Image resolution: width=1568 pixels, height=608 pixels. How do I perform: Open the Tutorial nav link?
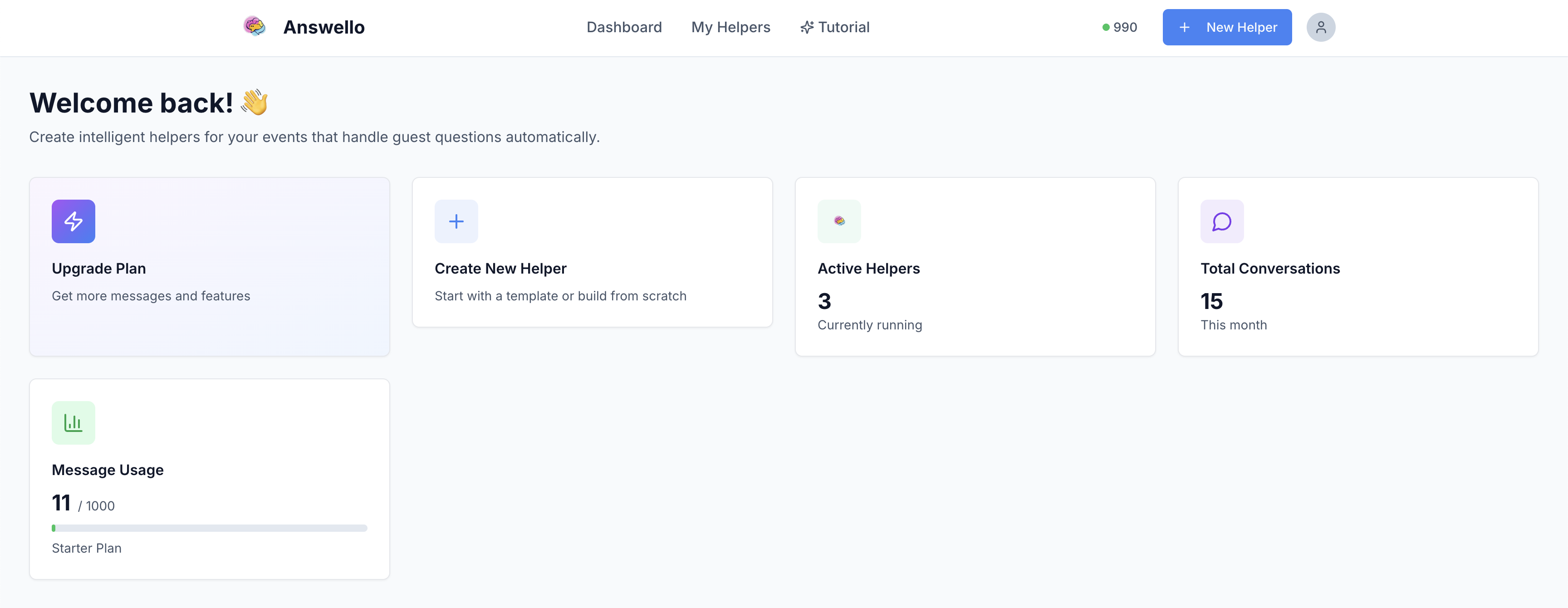(x=843, y=27)
